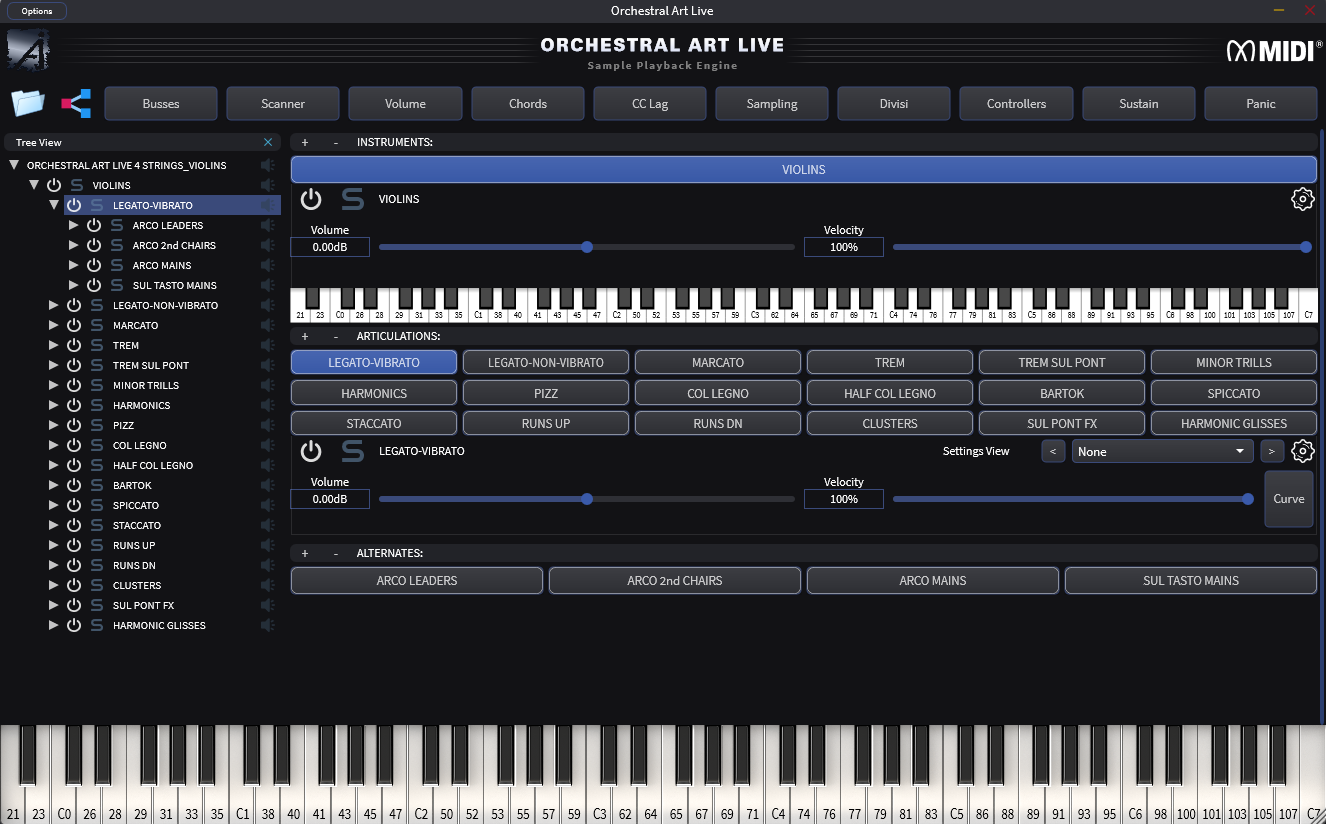Solo CLUSTERS in the tree view
This screenshot has height=824, width=1326.
[x=97, y=585]
